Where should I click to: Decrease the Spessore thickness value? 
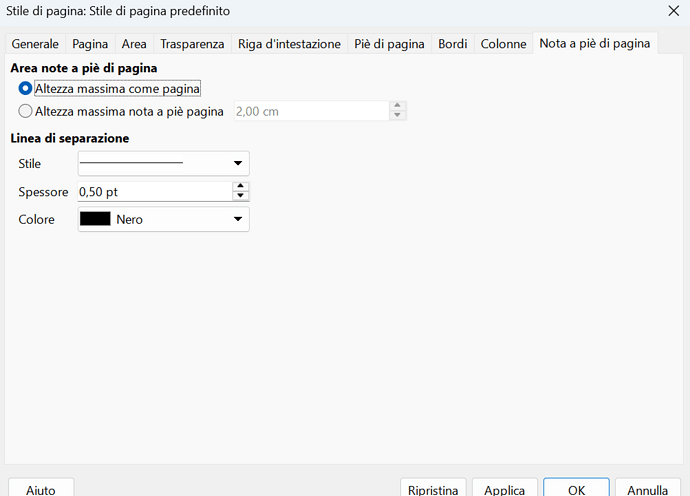coord(240,196)
